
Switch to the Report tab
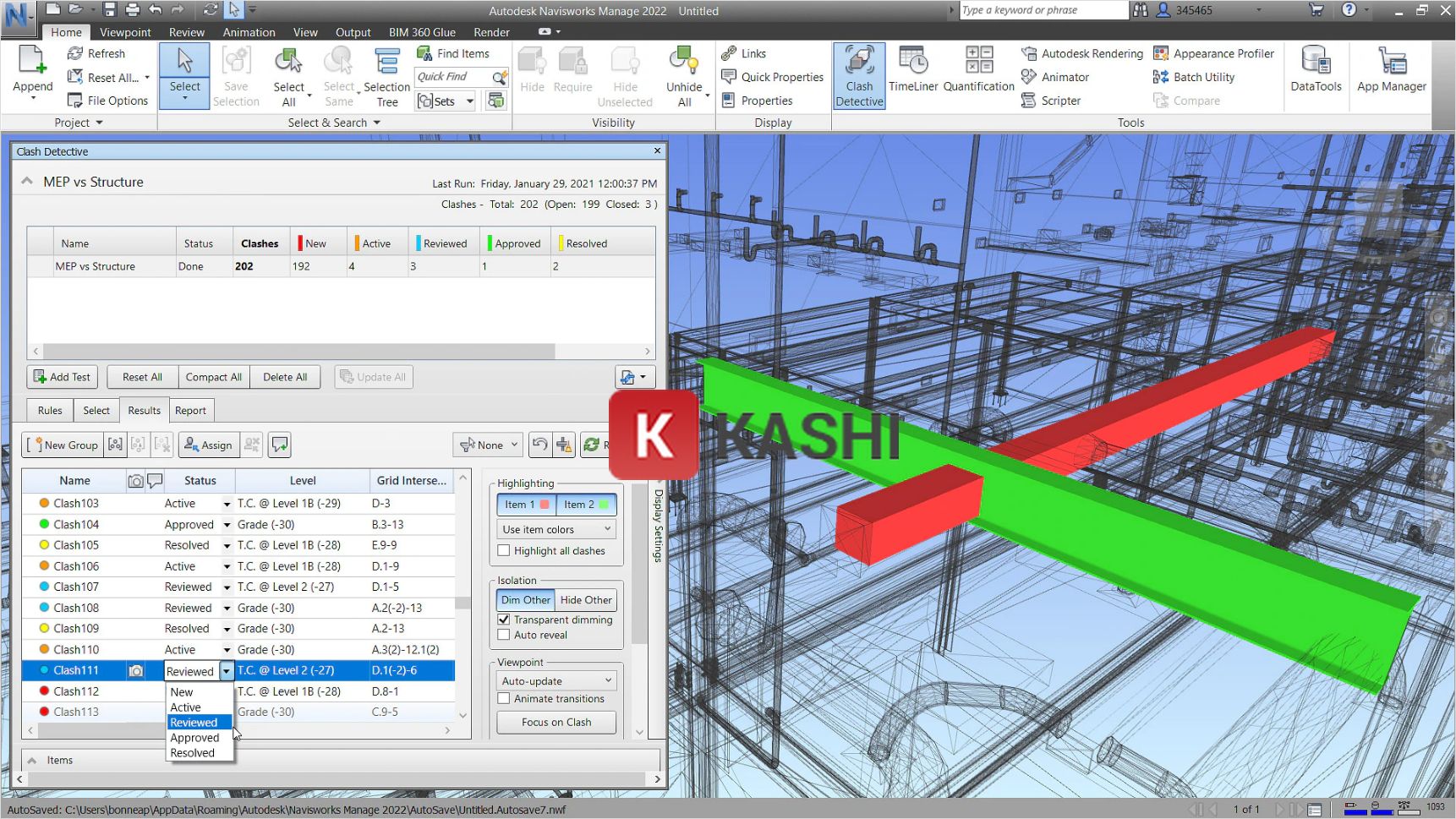(x=191, y=410)
